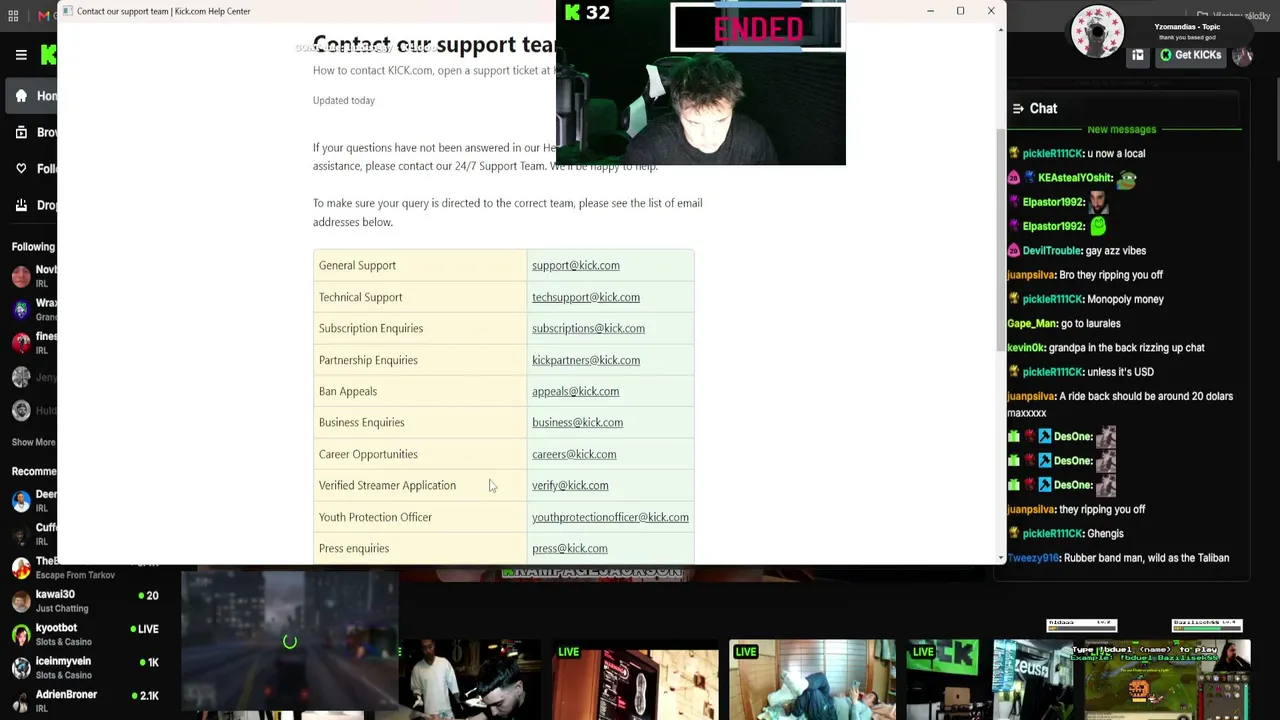
Task: Click KEAstealYOshit username in chat
Action: 1074,178
